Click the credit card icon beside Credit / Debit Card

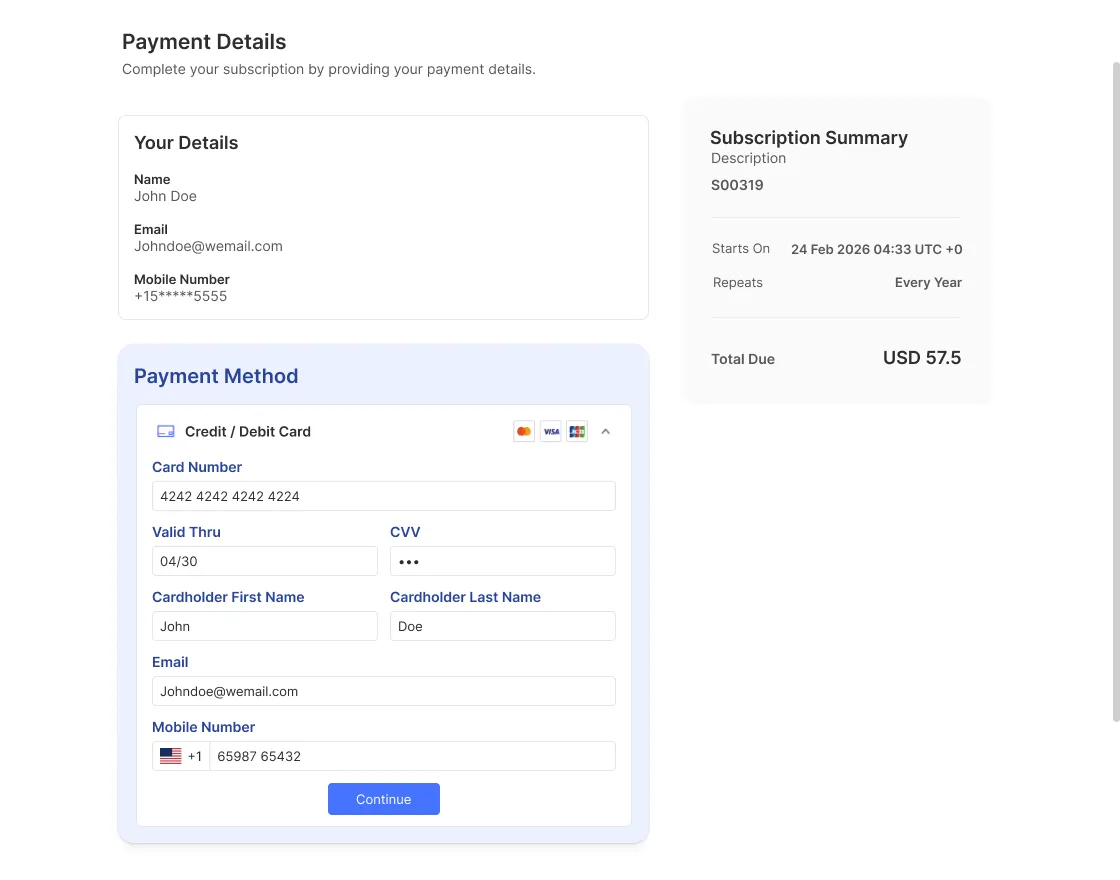click(165, 431)
